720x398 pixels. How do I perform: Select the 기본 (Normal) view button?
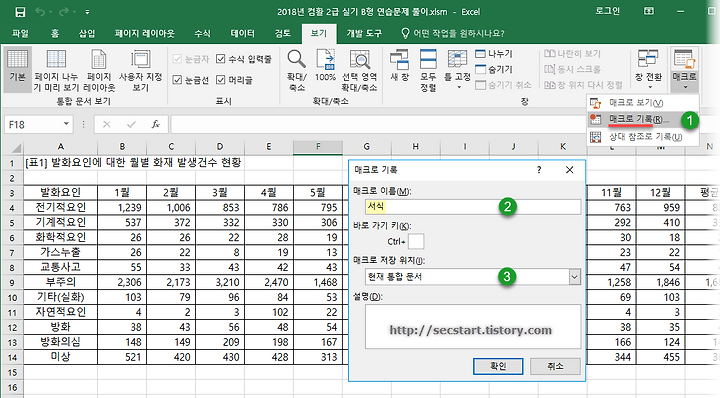tap(17, 69)
